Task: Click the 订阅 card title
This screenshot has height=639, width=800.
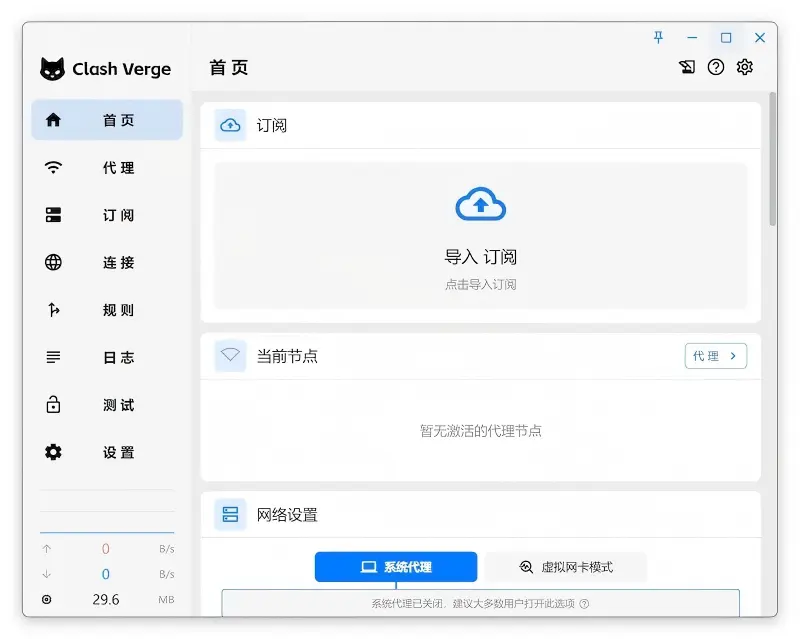Action: pos(271,125)
